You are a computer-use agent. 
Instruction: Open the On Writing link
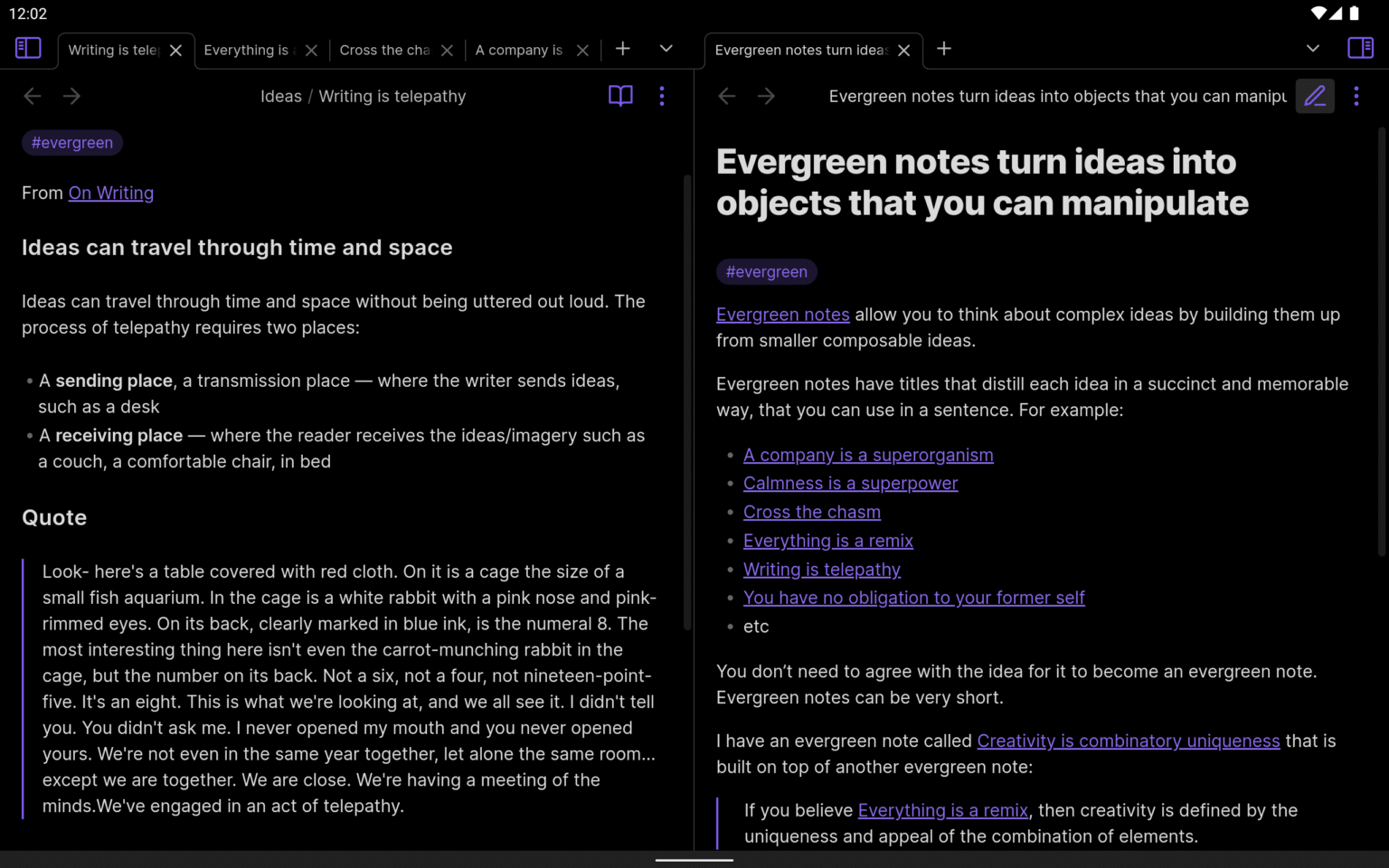coord(111,193)
